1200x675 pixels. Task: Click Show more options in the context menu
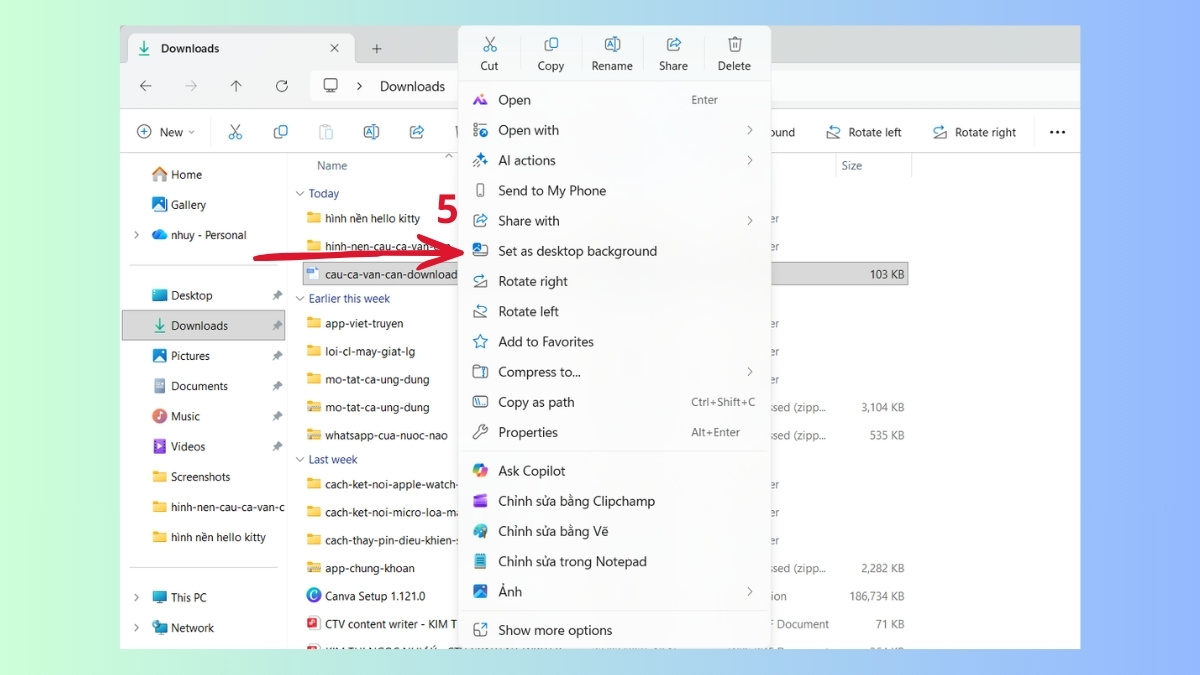[x=554, y=630]
